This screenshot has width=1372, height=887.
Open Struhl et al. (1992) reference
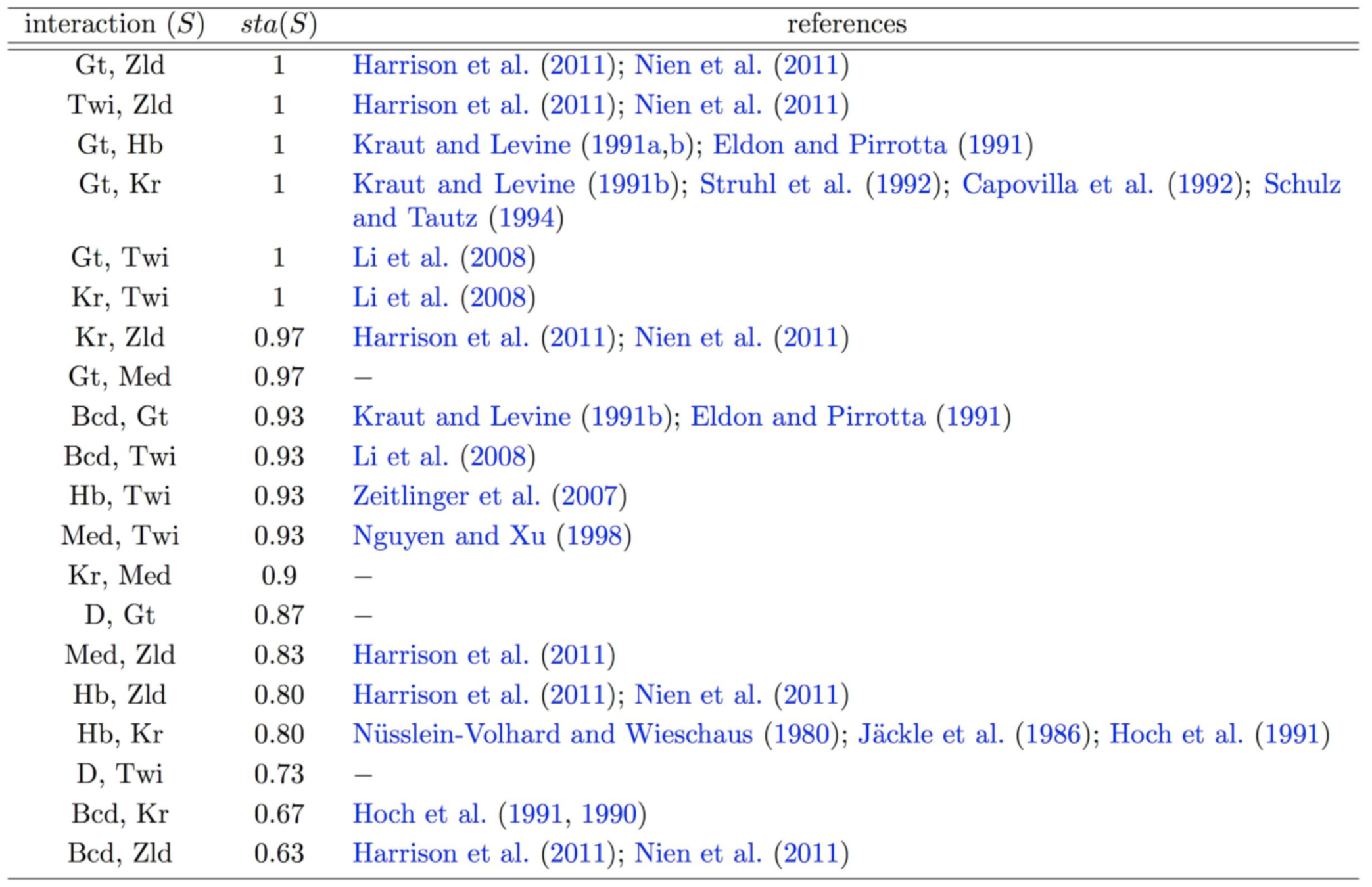coord(775,185)
